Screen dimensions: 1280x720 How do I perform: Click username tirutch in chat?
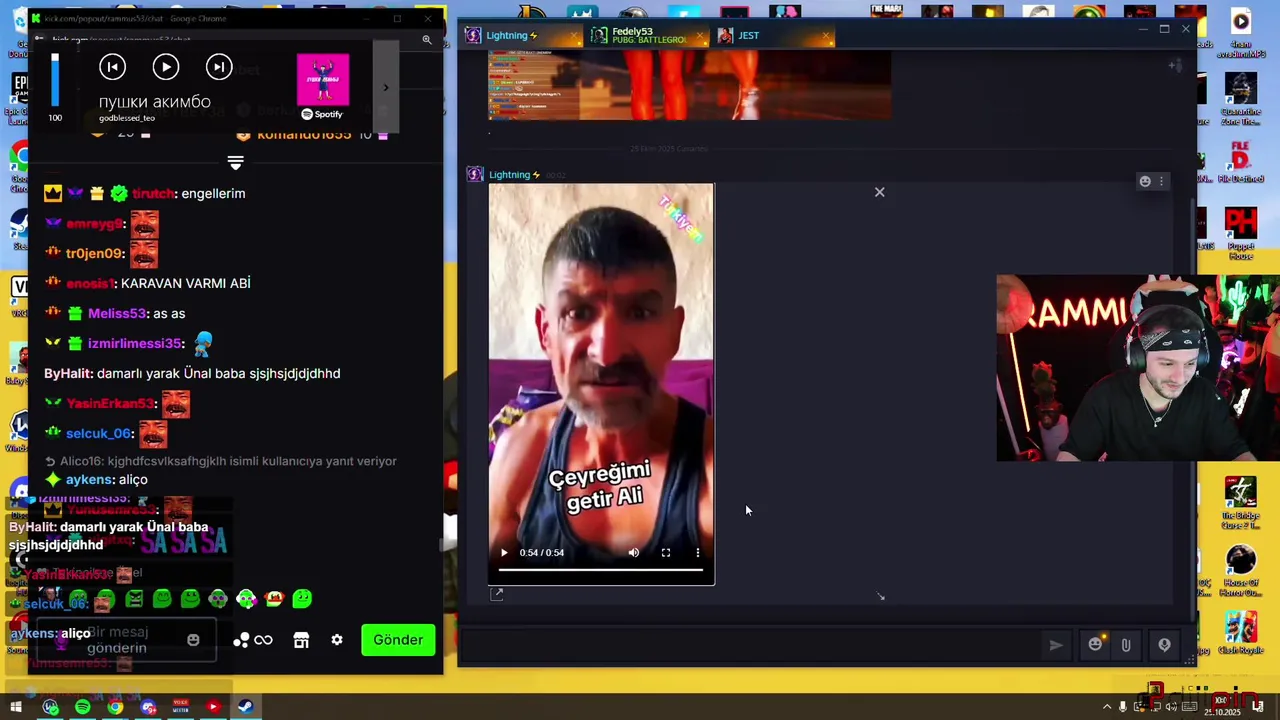[153, 193]
